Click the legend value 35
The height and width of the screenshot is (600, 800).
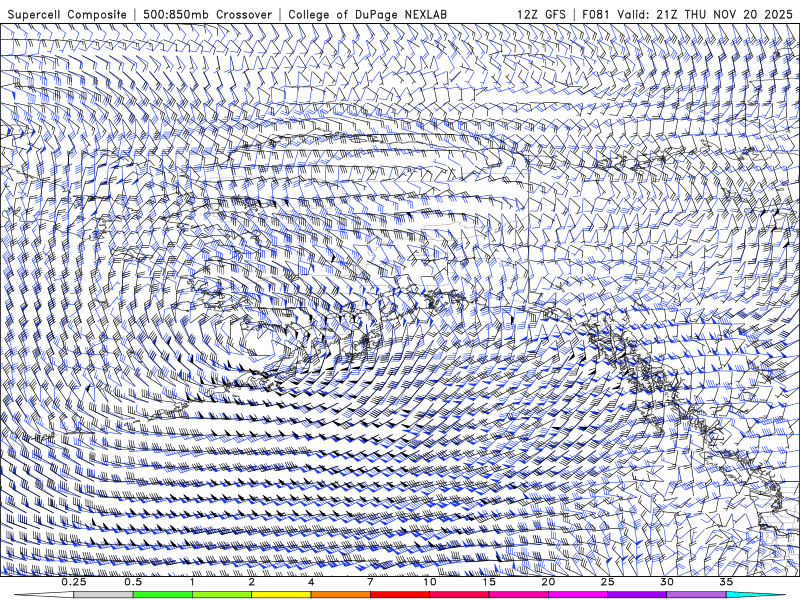point(726,582)
